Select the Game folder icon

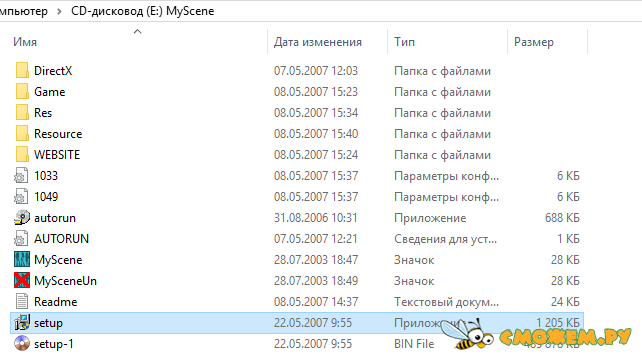(x=22, y=91)
